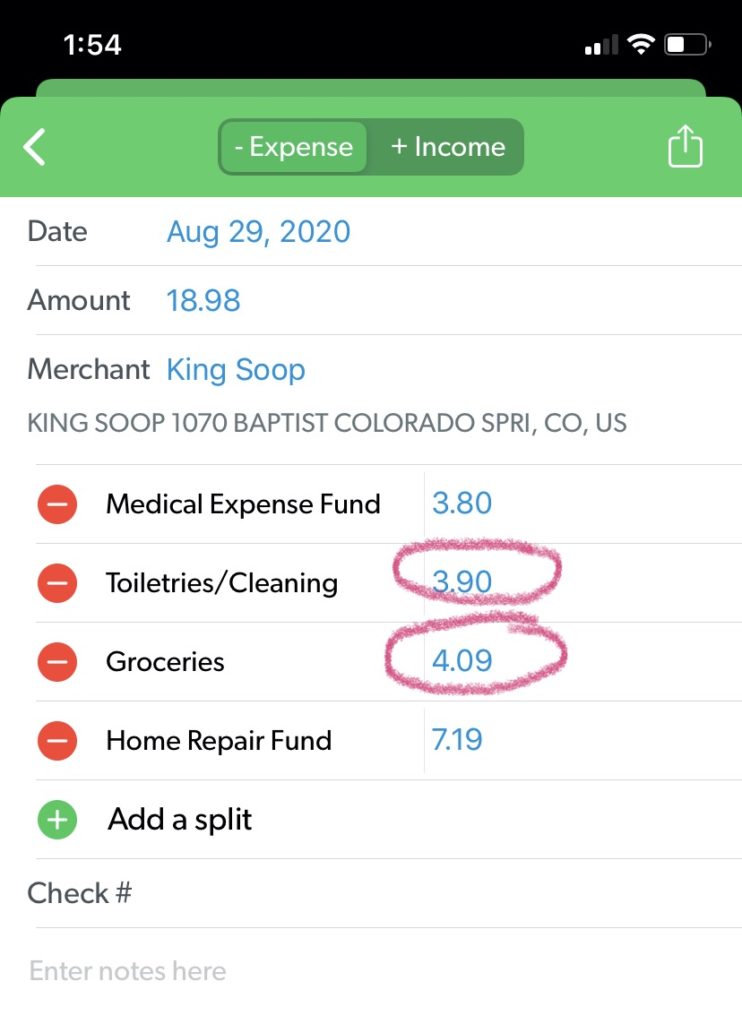Tap the green plus add icon
The height and width of the screenshot is (1024, 742).
pos(57,820)
